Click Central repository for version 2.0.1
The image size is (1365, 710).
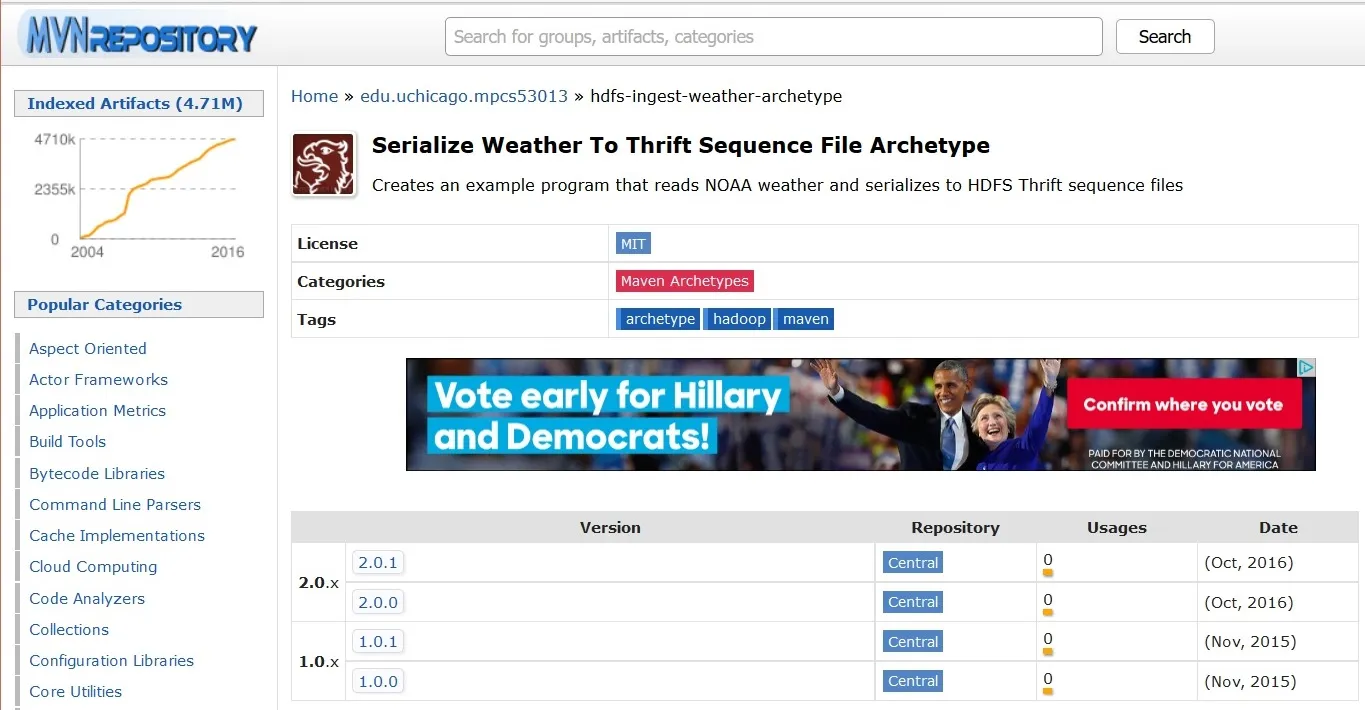[x=913, y=563]
